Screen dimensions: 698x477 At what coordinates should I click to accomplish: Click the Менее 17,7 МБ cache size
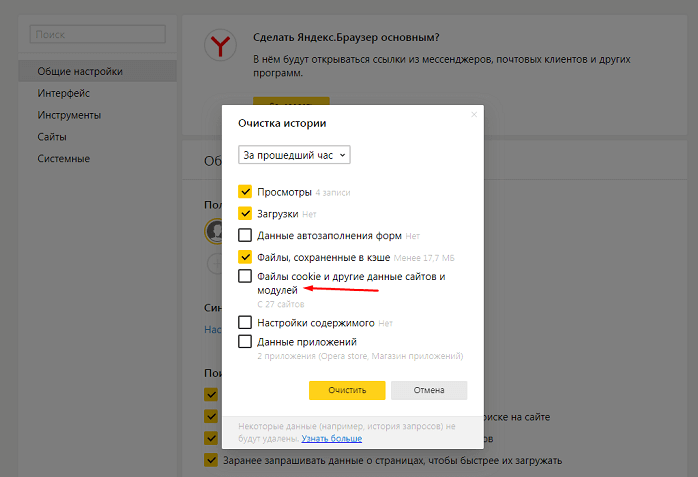click(x=424, y=258)
